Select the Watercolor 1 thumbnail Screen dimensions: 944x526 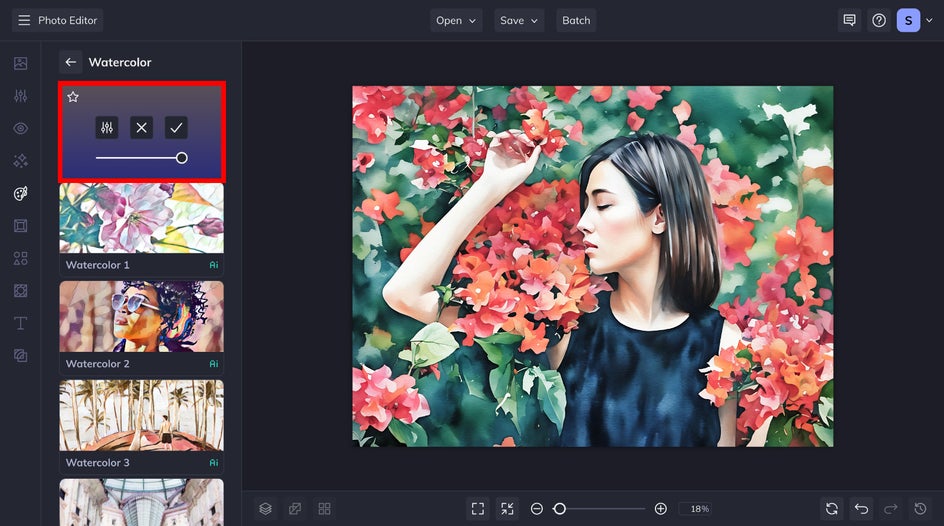click(x=141, y=218)
